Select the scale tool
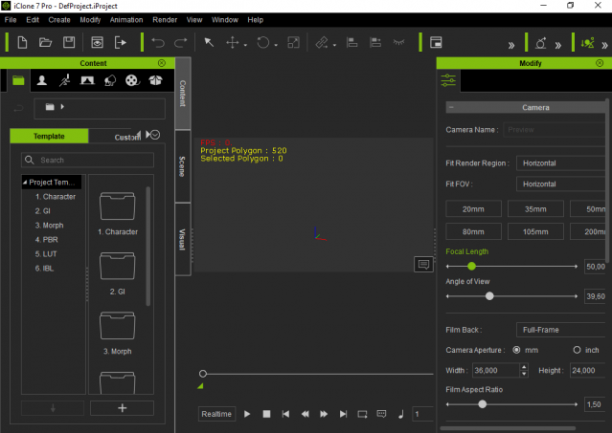 (293, 42)
